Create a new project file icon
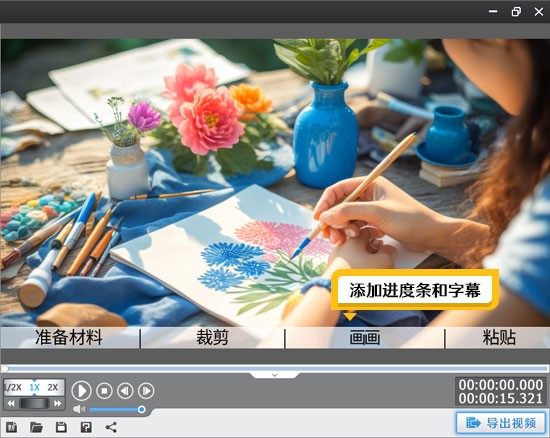 click(12, 427)
